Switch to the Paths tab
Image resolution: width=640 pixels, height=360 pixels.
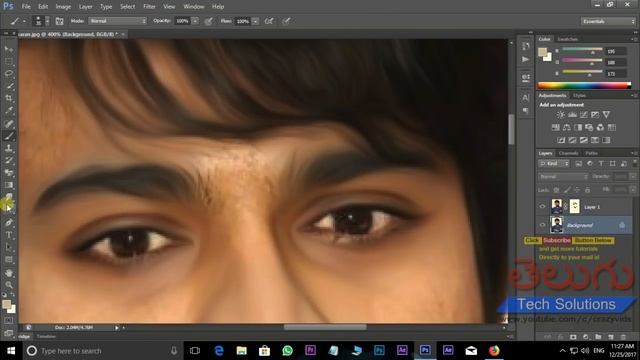(591, 153)
